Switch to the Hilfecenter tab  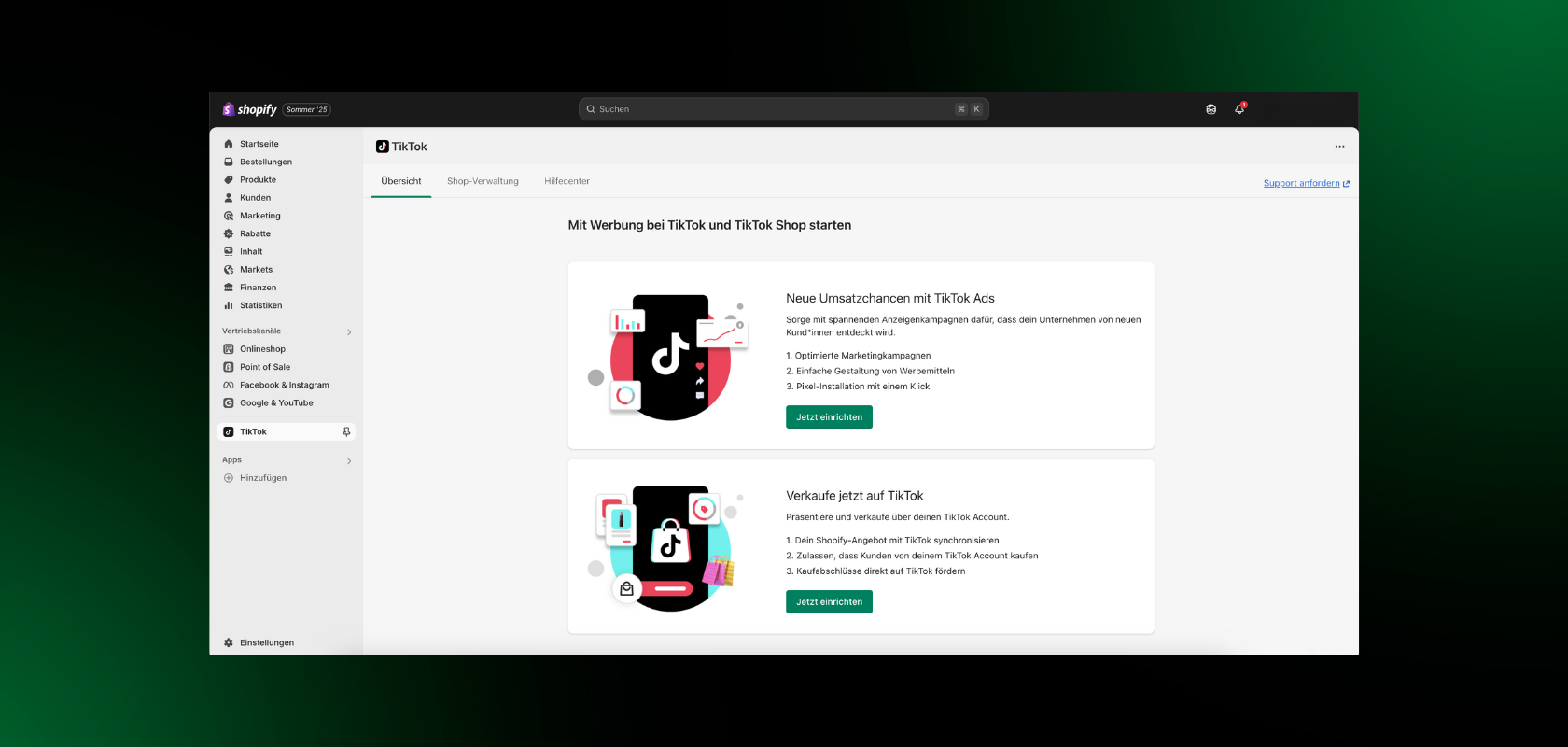coord(567,181)
